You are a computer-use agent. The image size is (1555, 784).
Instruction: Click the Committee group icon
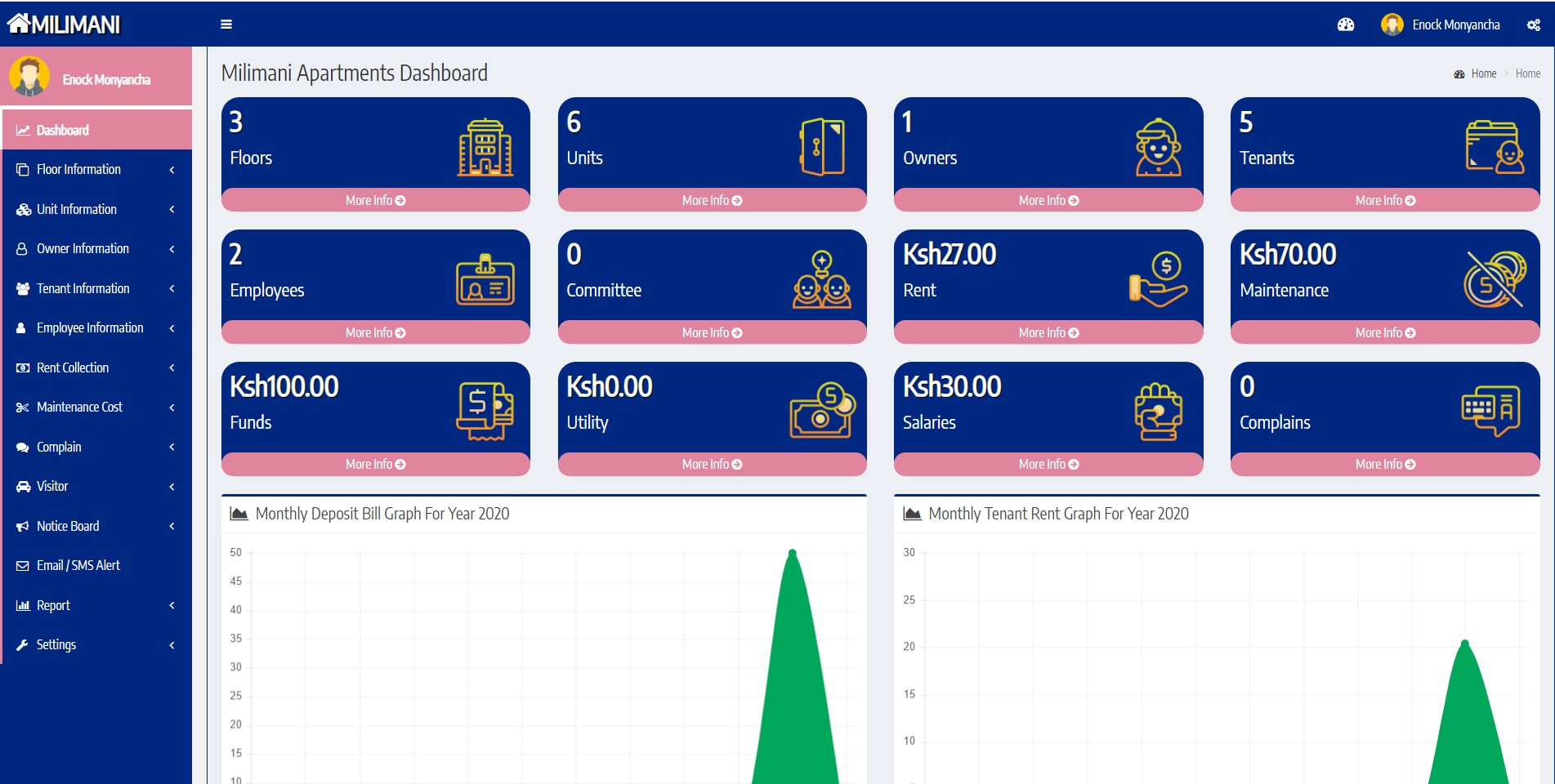tap(821, 280)
